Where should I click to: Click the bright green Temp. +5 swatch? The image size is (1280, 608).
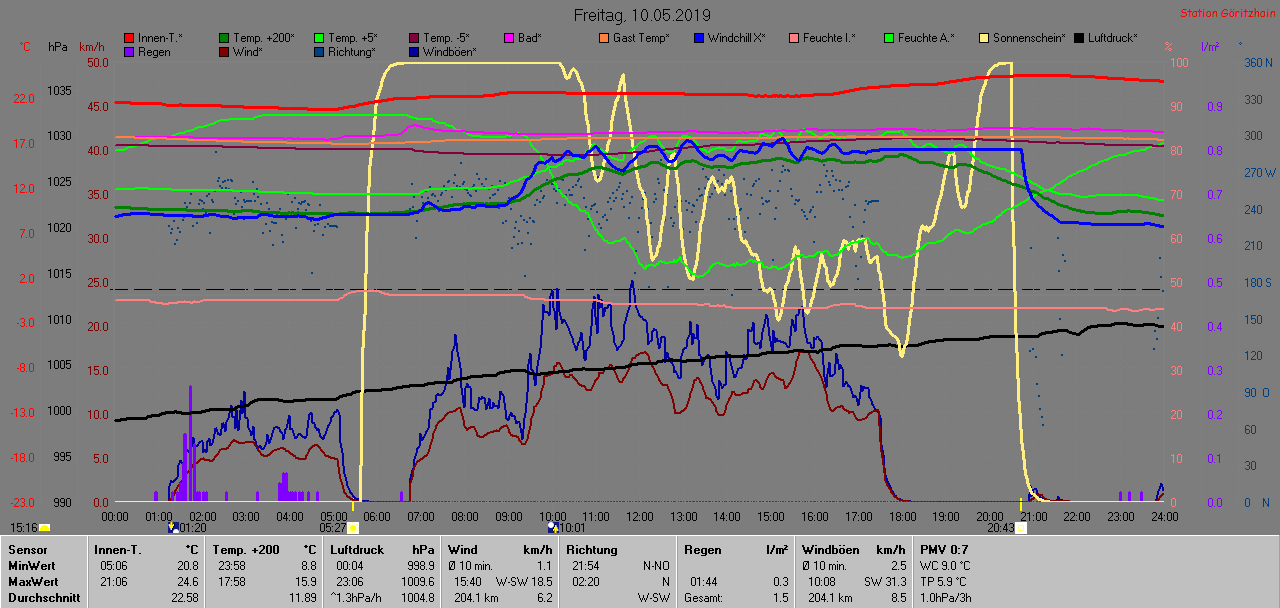[320, 38]
